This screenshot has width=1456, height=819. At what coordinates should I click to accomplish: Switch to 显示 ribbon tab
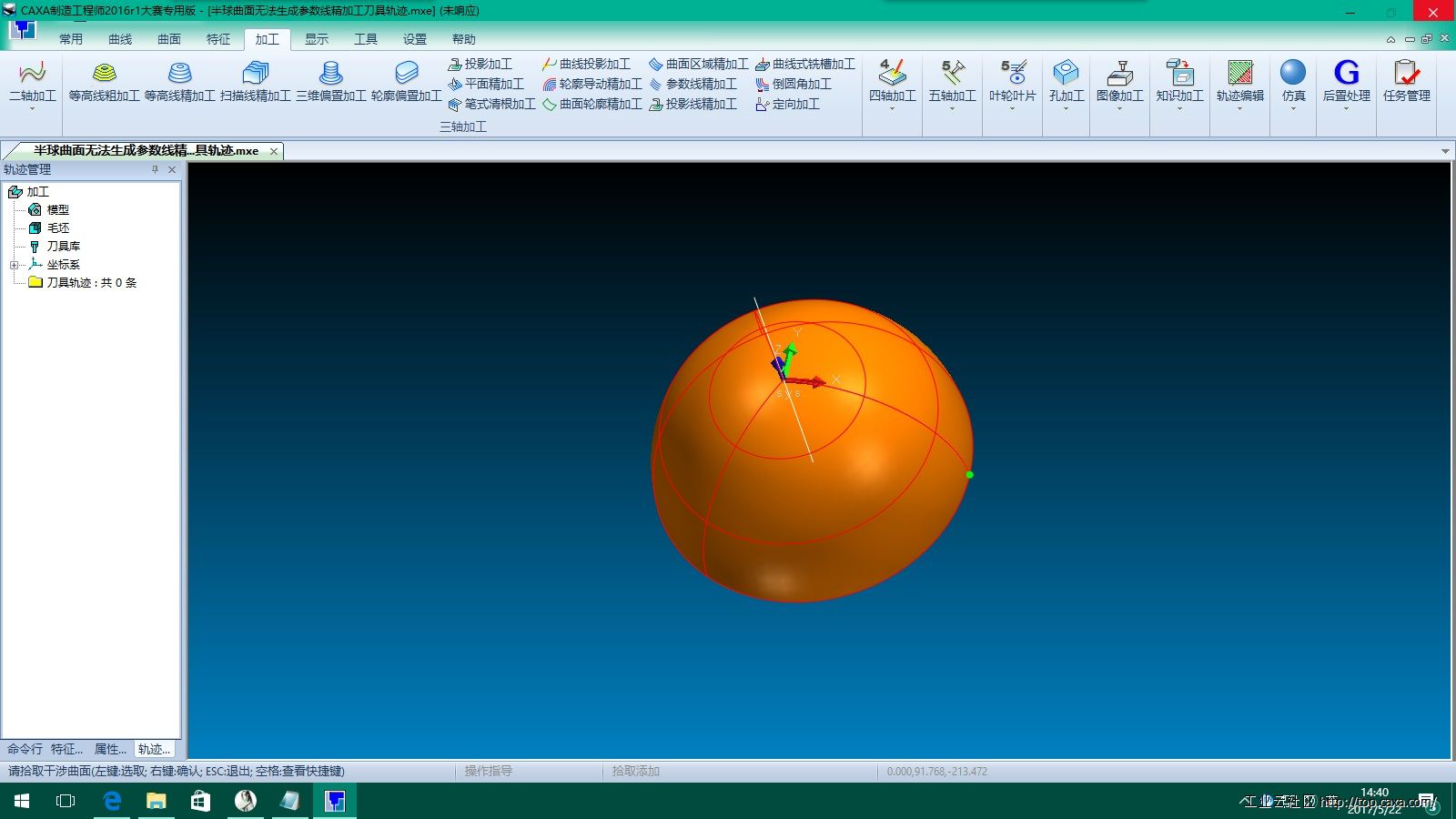[317, 39]
